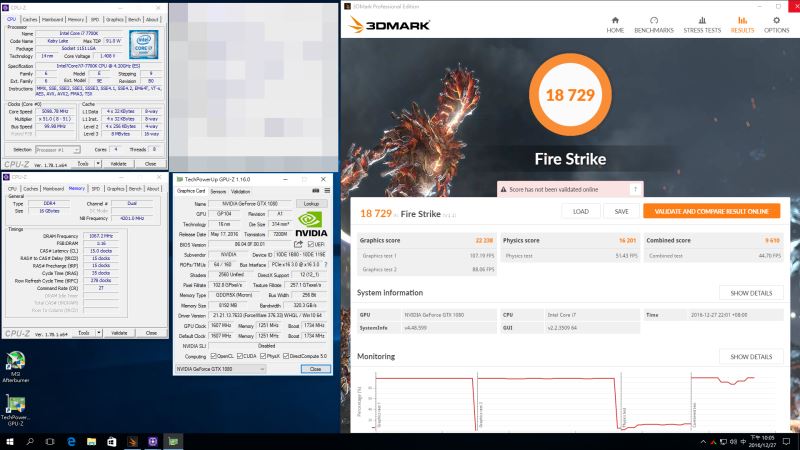This screenshot has height=450, width=800.
Task: Click VALIDATE AND COMPARE RESULT ONLINE button
Action: [711, 211]
